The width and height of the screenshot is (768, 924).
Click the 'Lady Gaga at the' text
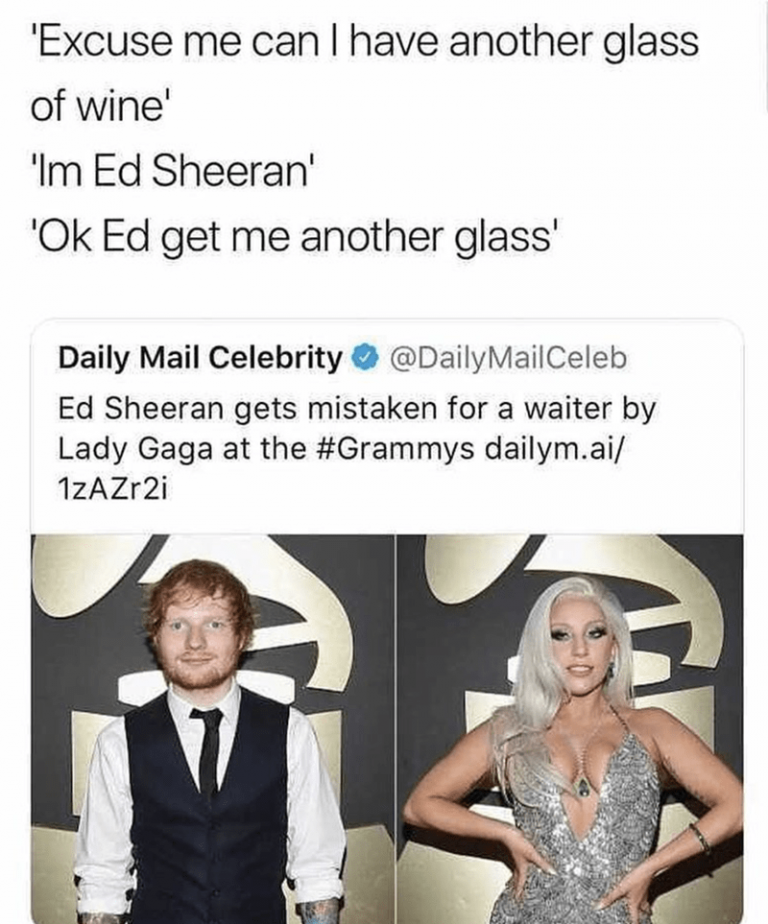[x=182, y=449]
